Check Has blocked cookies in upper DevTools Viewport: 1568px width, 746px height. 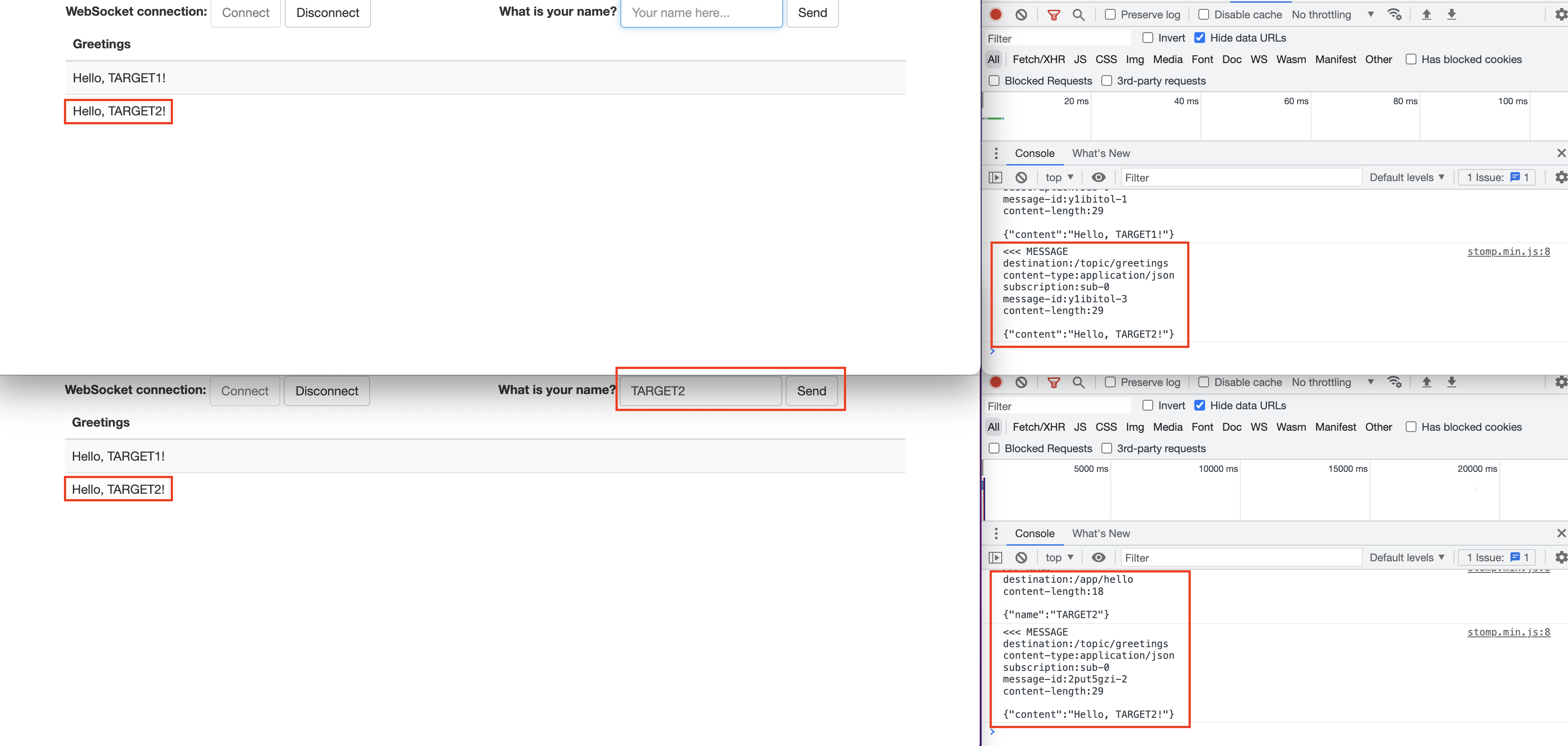pyautogui.click(x=1410, y=59)
